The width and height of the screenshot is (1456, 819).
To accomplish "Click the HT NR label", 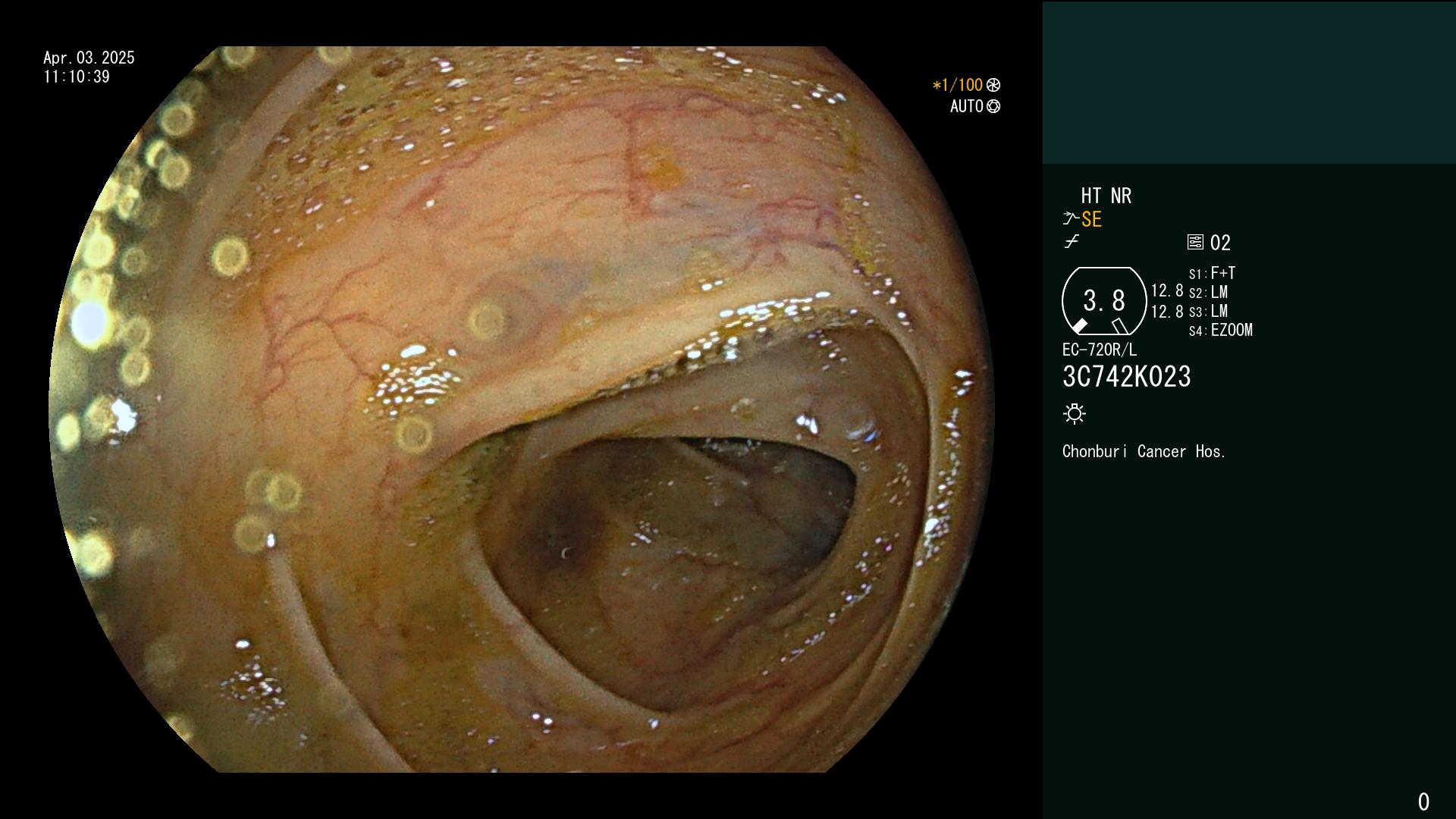I will tap(1106, 196).
